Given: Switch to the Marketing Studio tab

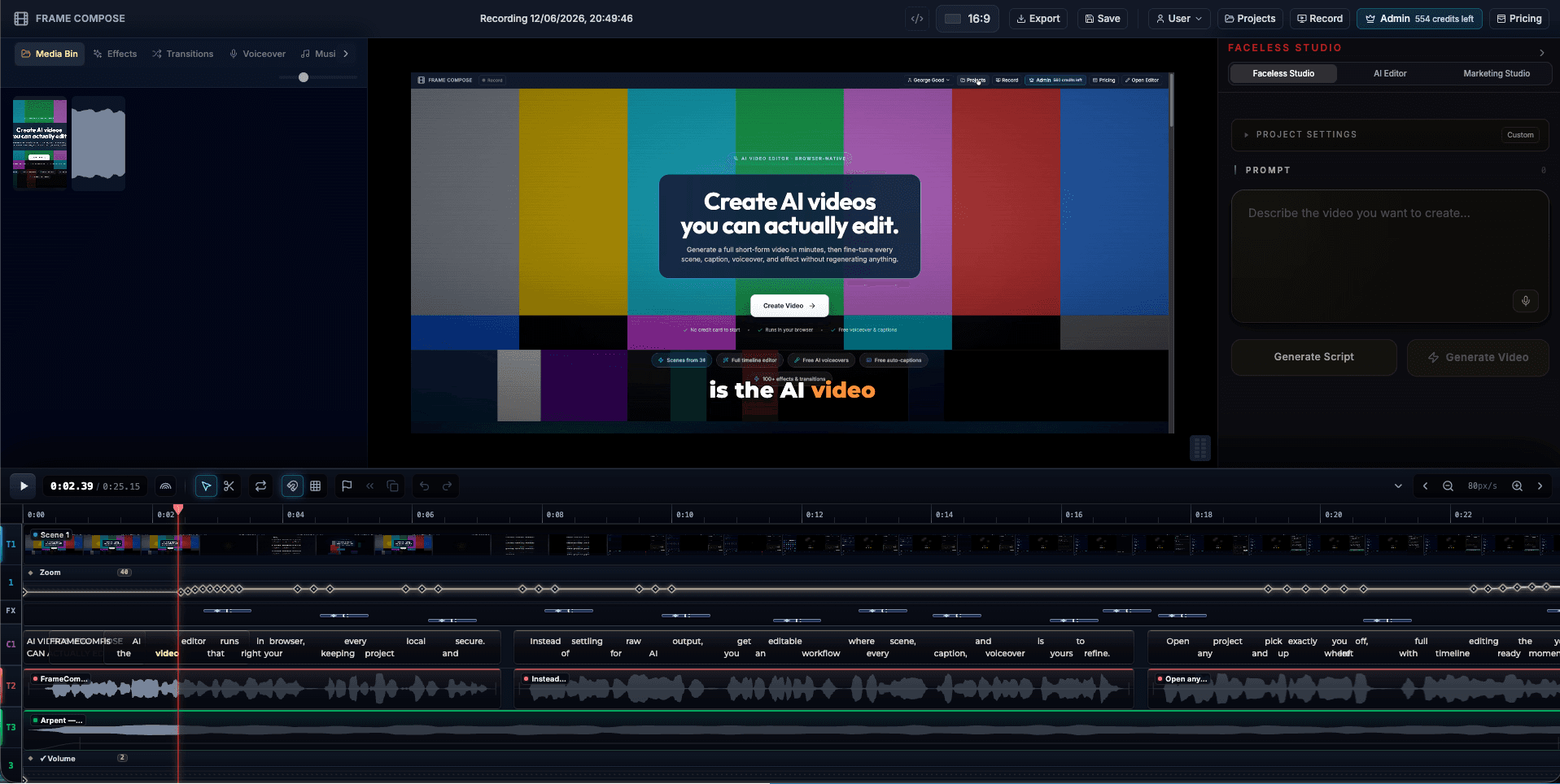Looking at the screenshot, I should [1497, 73].
